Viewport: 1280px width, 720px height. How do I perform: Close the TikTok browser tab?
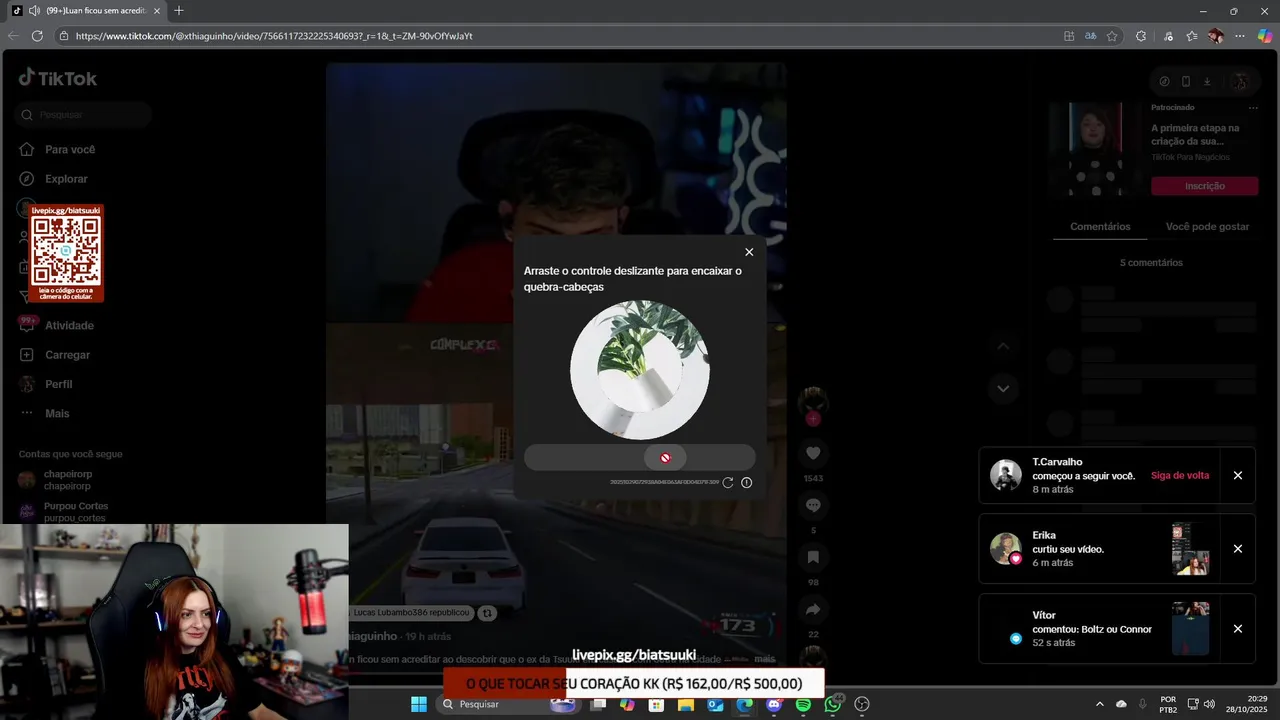click(x=157, y=11)
